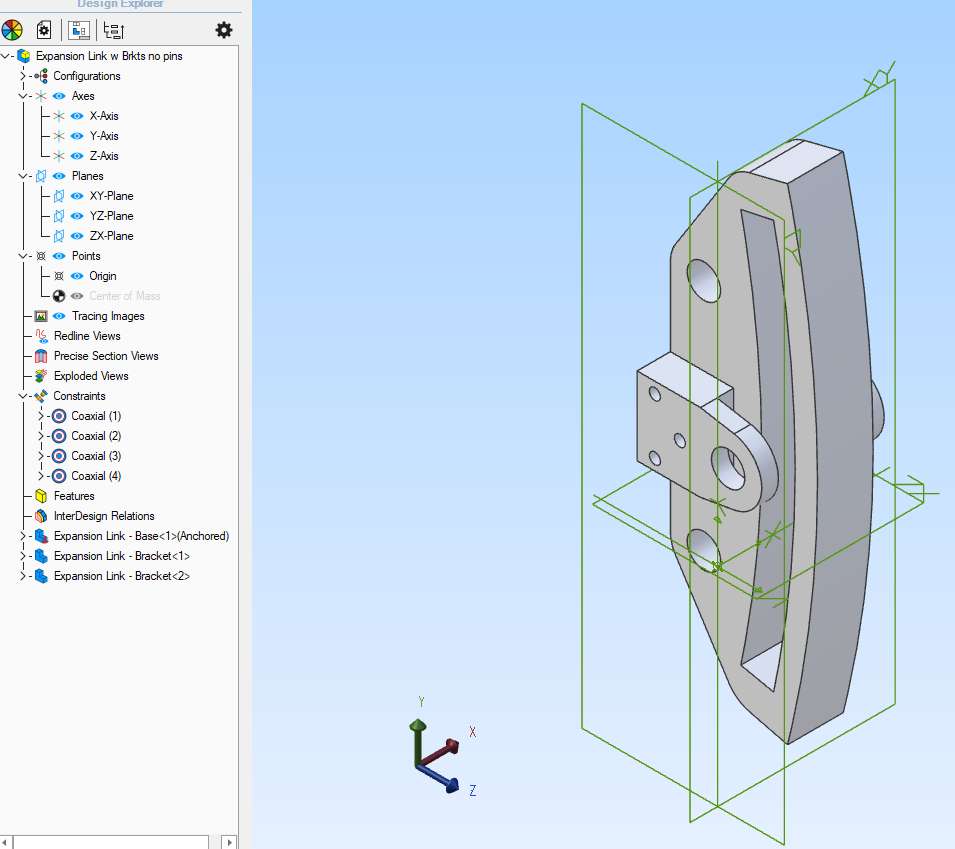Screen dimensions: 955x849
Task: Select the Precise Section Views label
Action: [106, 356]
